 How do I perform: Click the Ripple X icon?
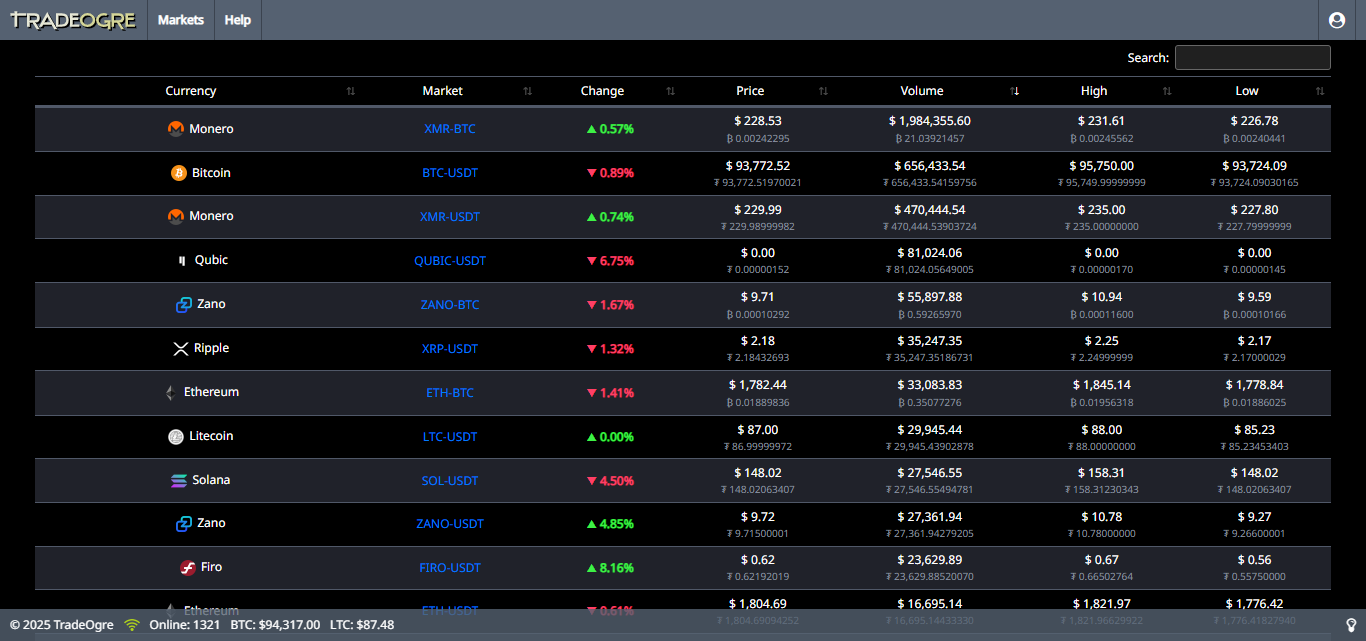coord(181,349)
